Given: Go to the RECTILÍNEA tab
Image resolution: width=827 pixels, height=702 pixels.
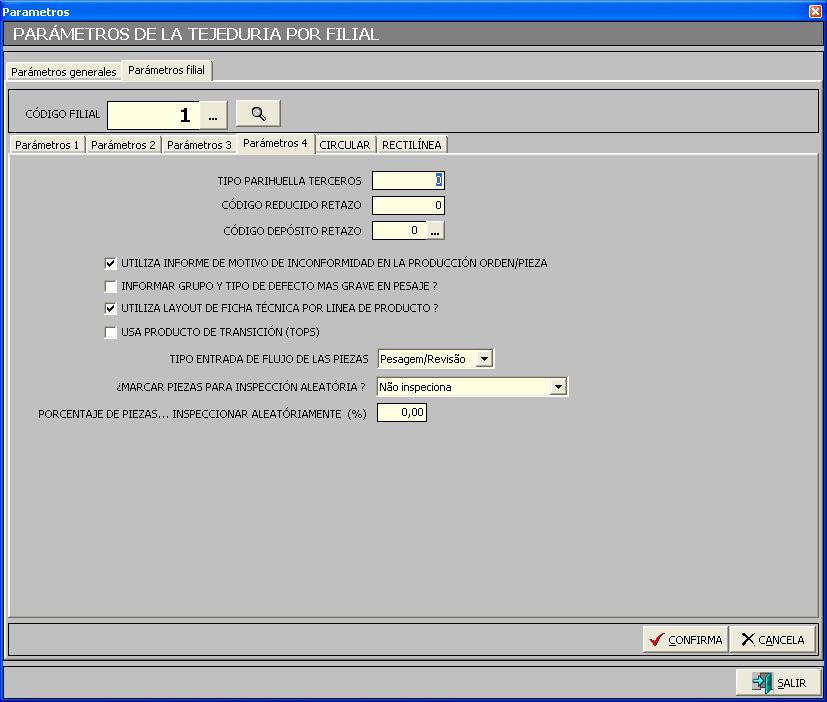Looking at the screenshot, I should coord(412,145).
